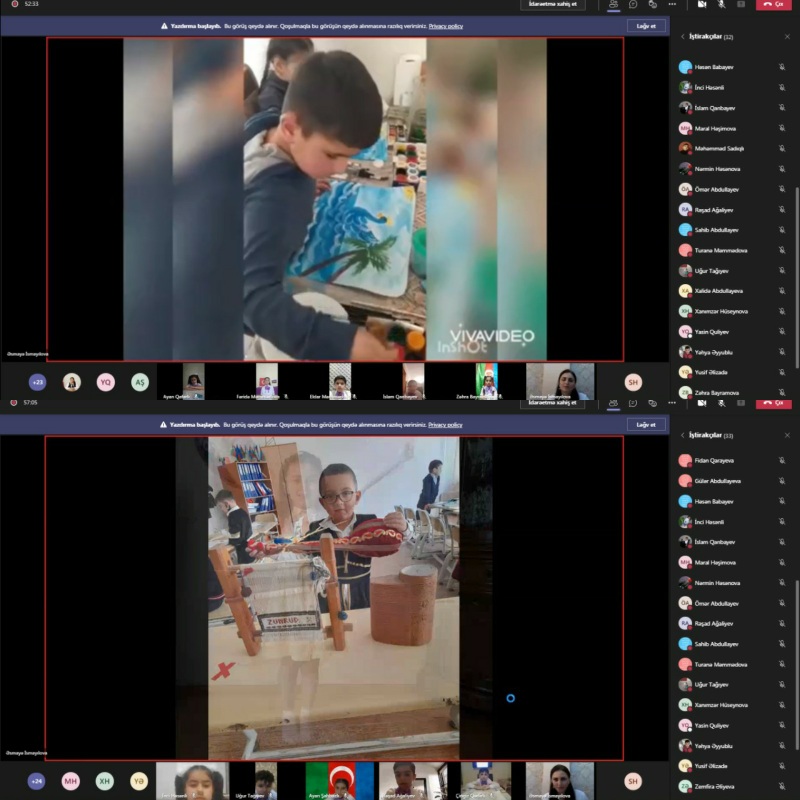Leave the 52:33 meeting with red hang-up button
The width and height of the screenshot is (800, 800).
click(773, 4)
